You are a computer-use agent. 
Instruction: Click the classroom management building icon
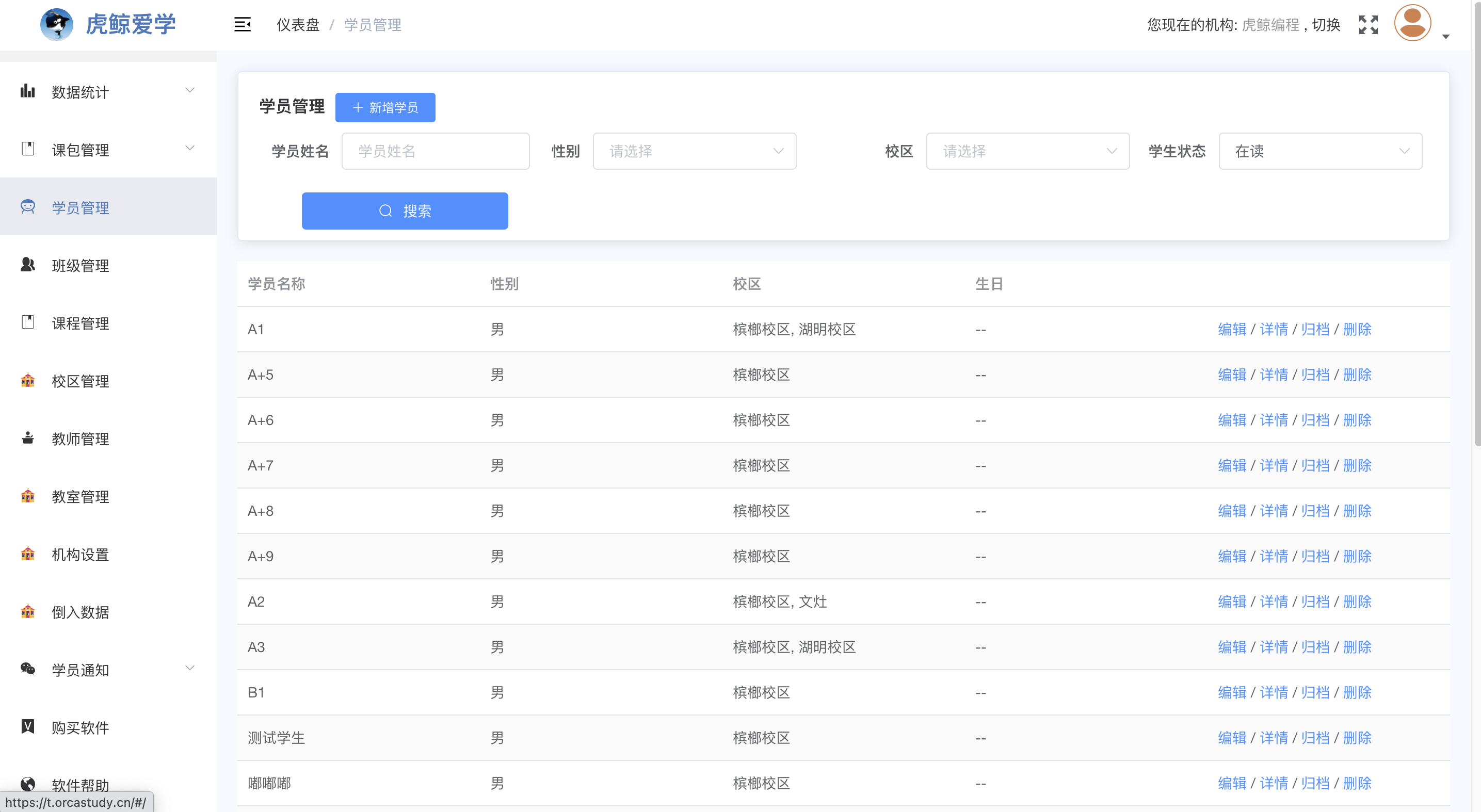pos(27,495)
